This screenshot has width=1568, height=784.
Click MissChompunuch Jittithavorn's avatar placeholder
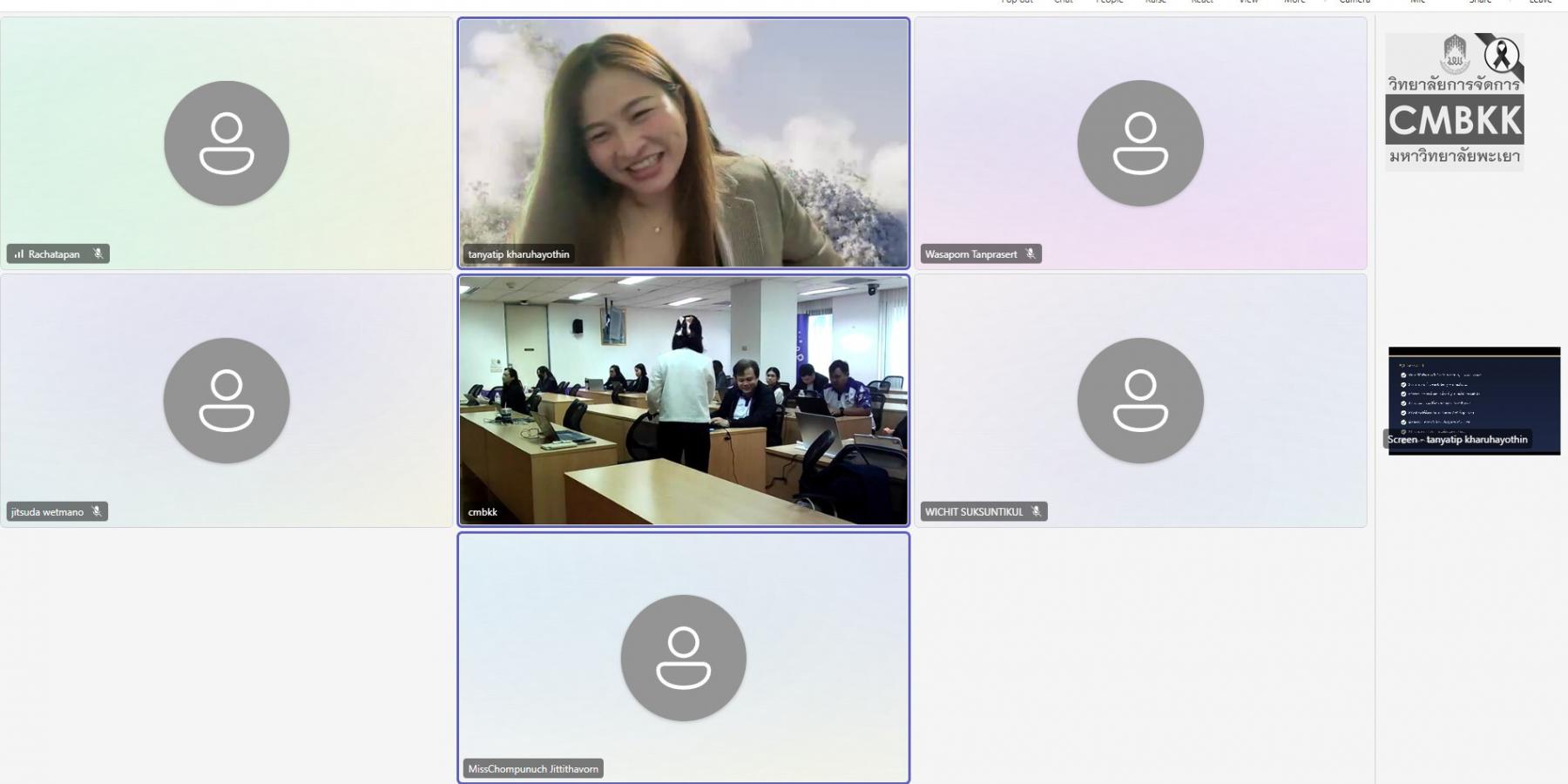[x=683, y=658]
